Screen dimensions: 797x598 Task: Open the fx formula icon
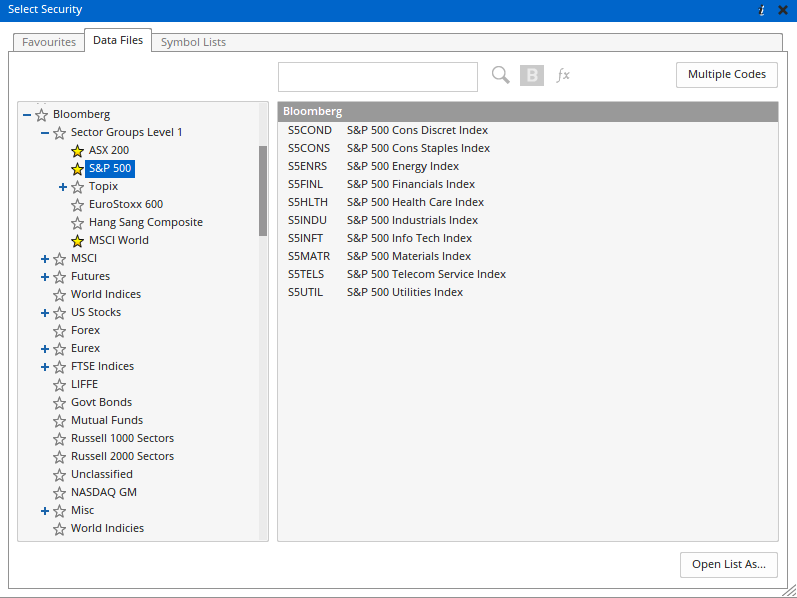(x=563, y=75)
